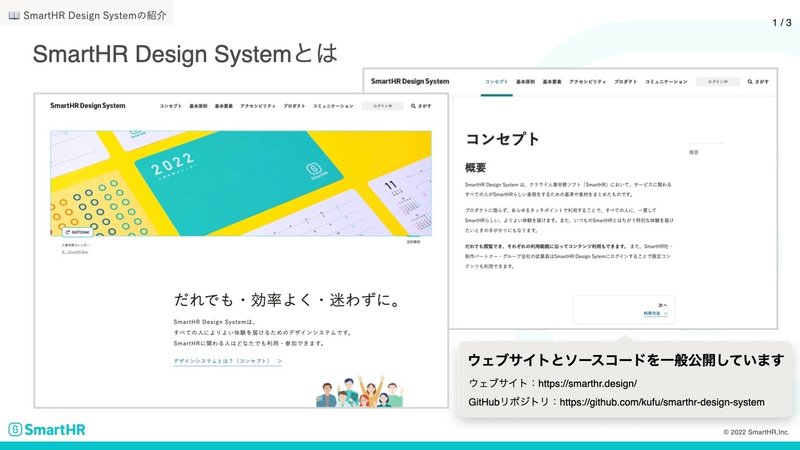Select the active コンセプト tab on the concept page
The width and height of the screenshot is (800, 450).
point(496,82)
